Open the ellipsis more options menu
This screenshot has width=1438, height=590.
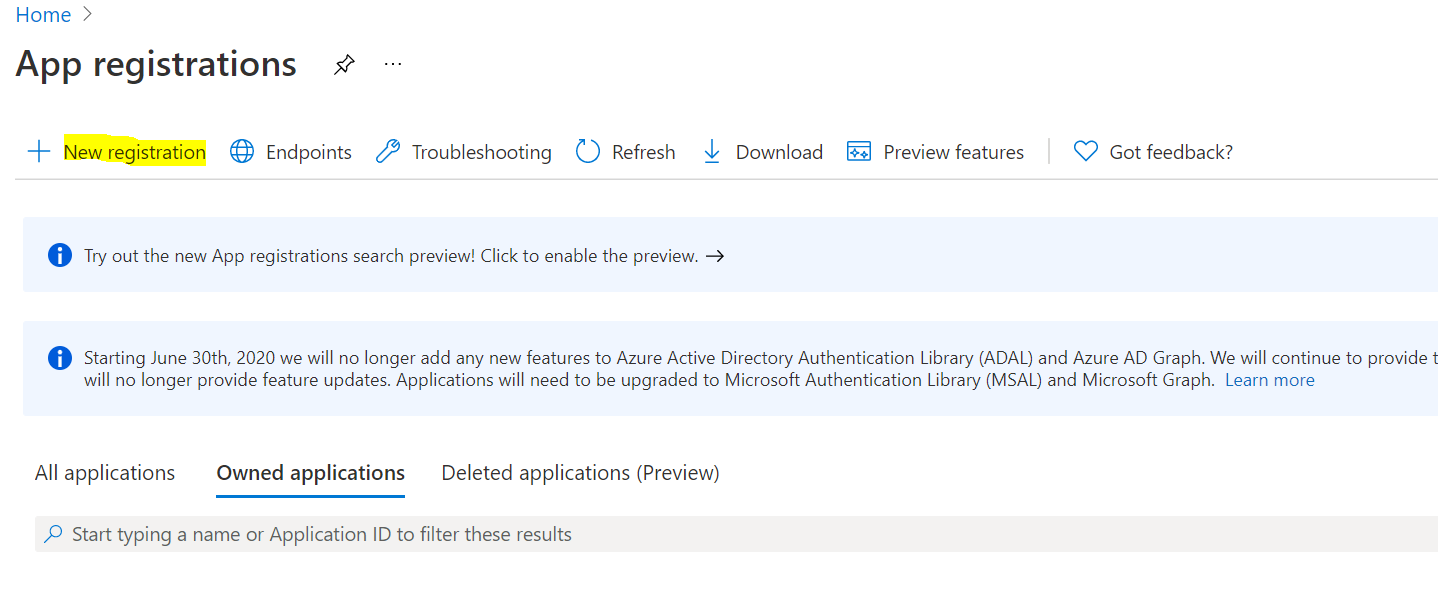[393, 65]
